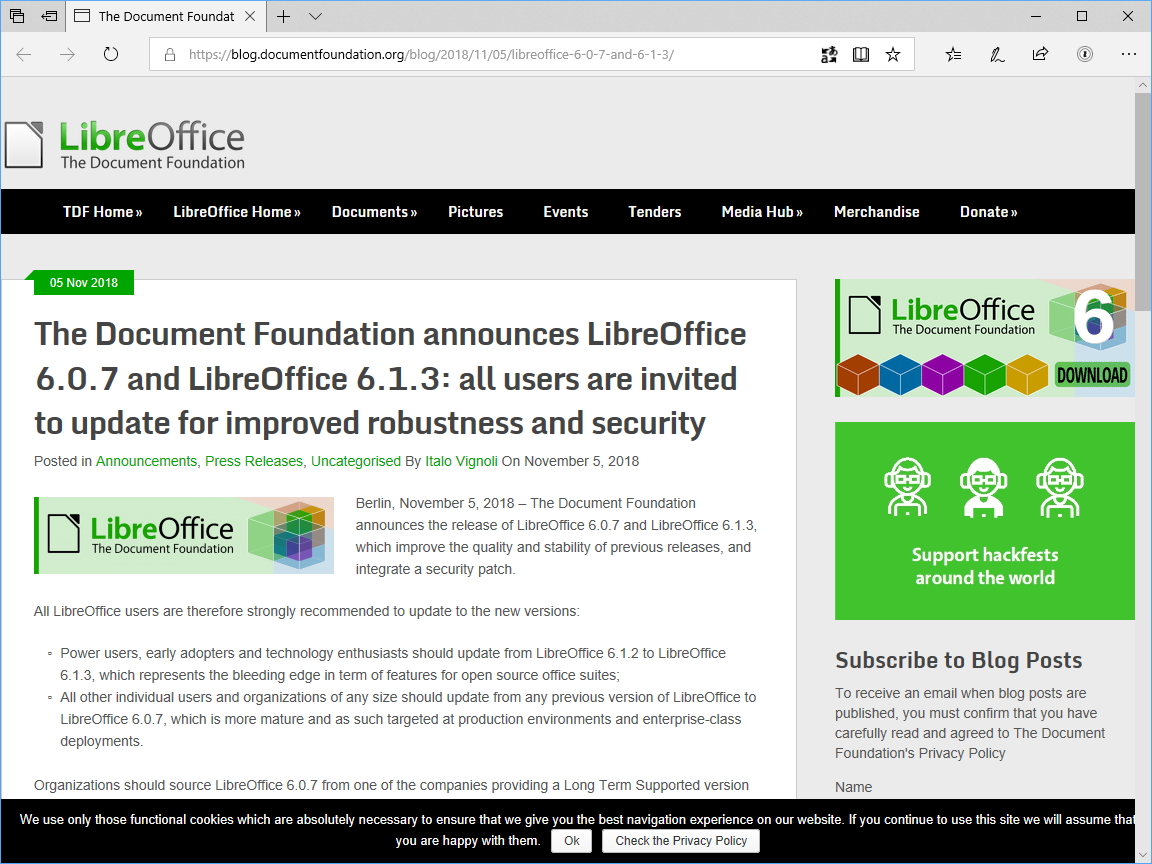Image resolution: width=1152 pixels, height=864 pixels.
Task: Open the tab previews chevron
Action: pyautogui.click(x=315, y=16)
